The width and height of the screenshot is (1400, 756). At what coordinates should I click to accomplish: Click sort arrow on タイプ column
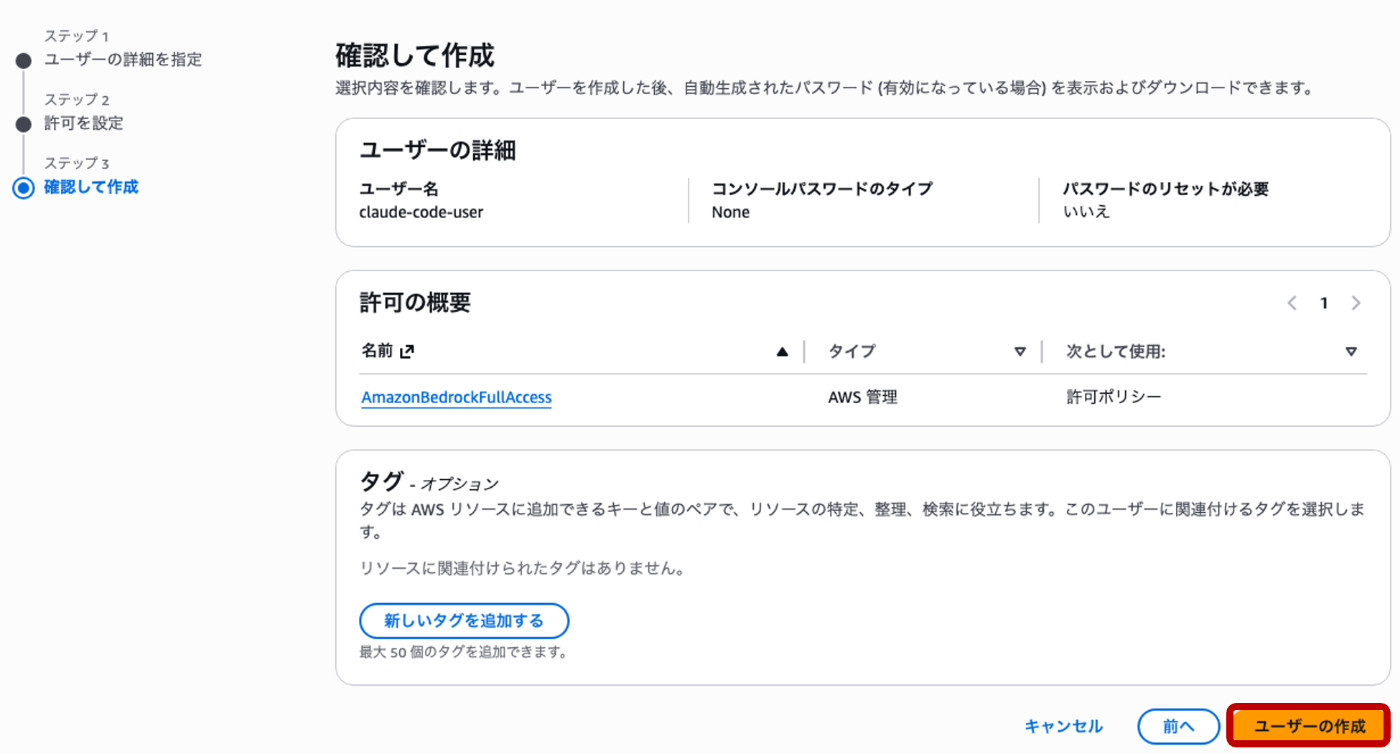1020,352
